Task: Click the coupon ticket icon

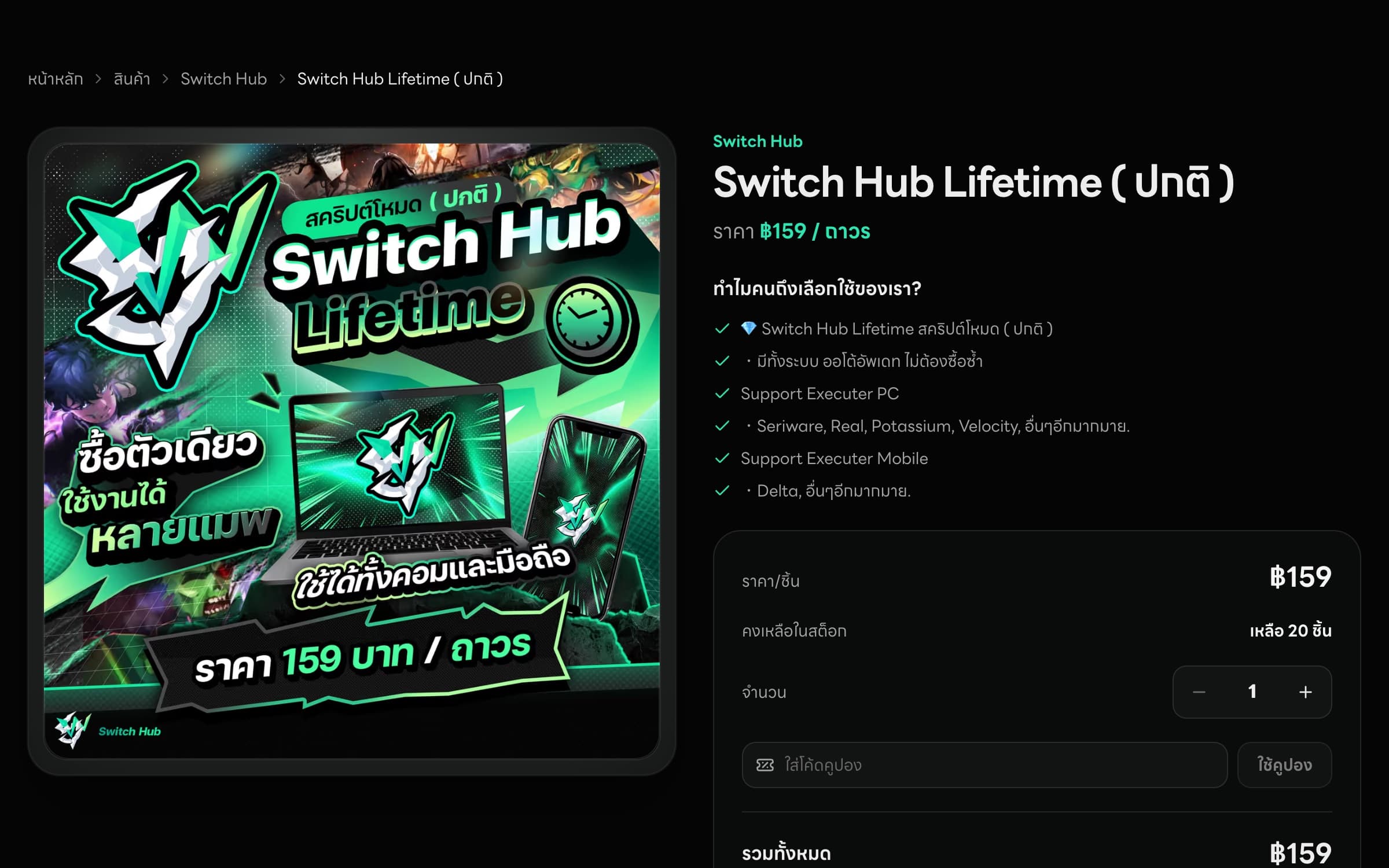Action: [765, 765]
